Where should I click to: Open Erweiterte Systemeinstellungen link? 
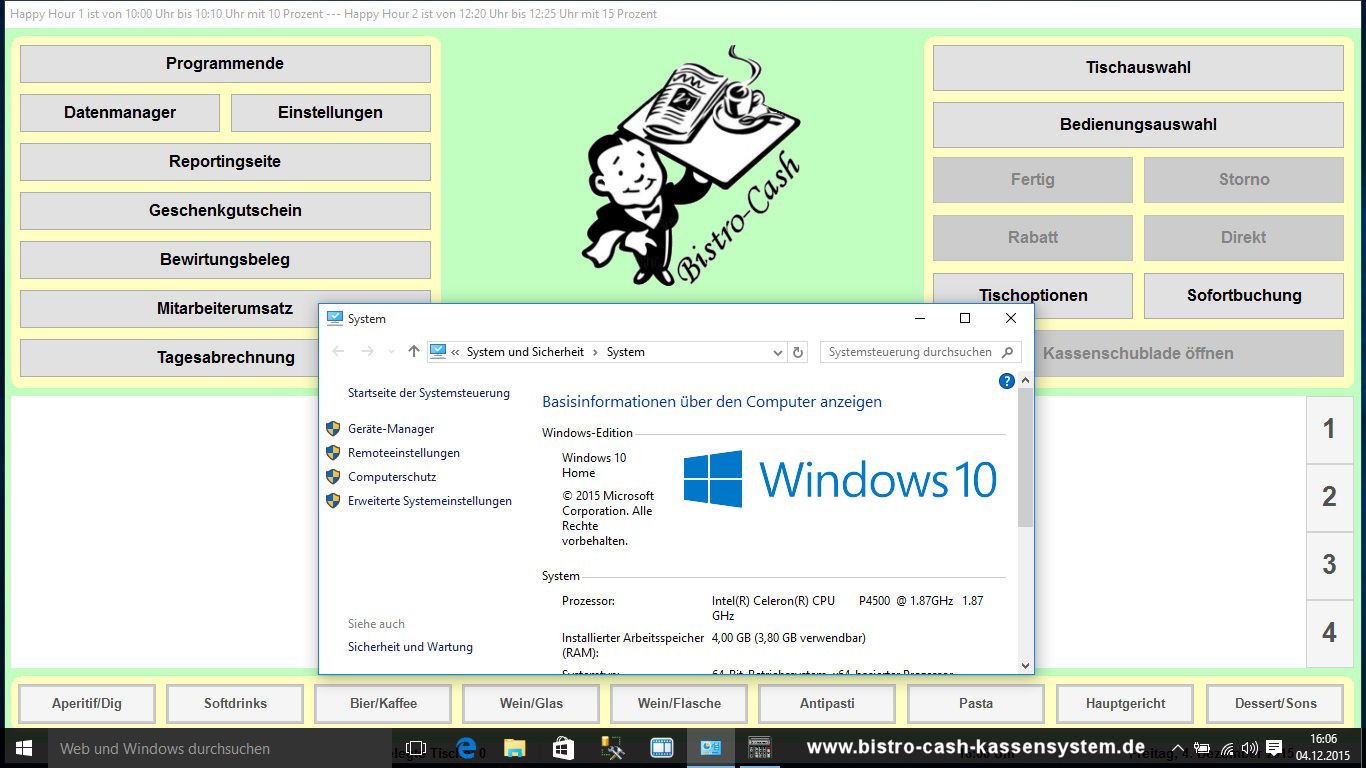click(430, 501)
